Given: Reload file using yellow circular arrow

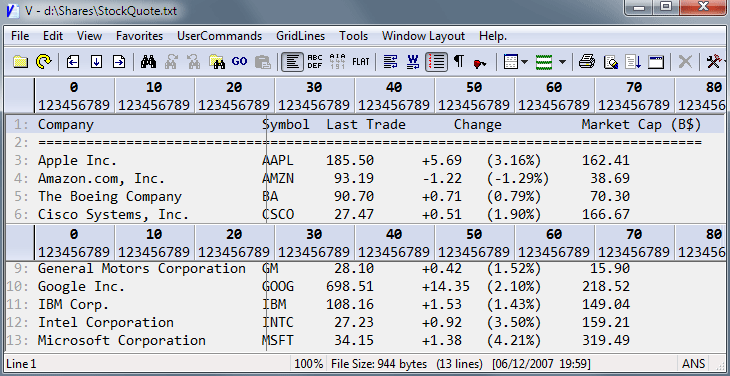Looking at the screenshot, I should [x=44, y=62].
